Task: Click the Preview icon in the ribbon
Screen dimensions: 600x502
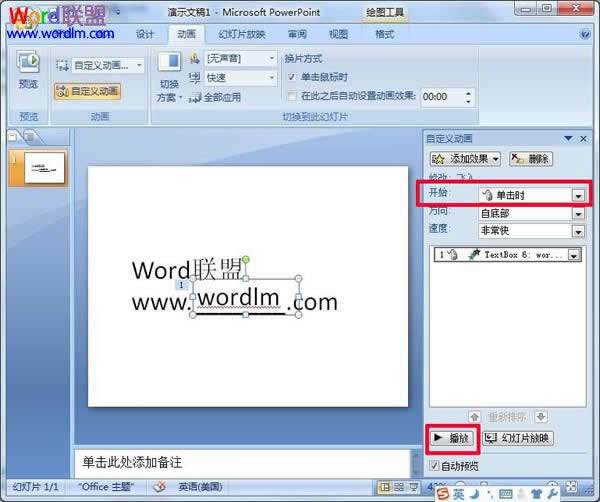Action: pos(28,62)
